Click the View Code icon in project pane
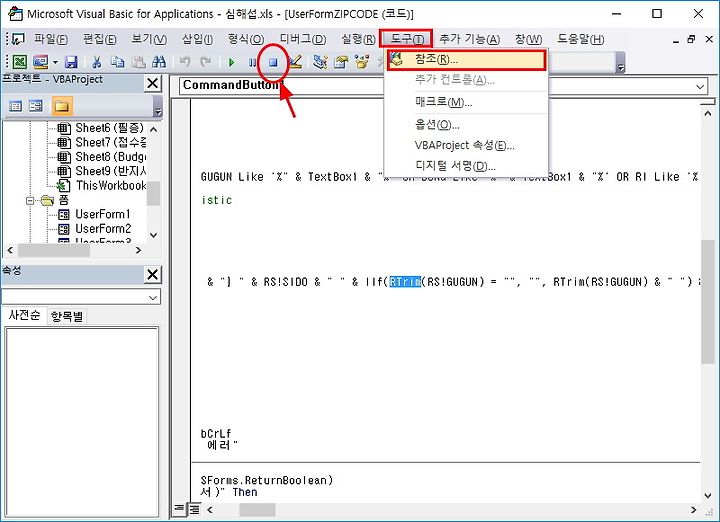Viewport: 720px width, 522px height. coord(16,106)
